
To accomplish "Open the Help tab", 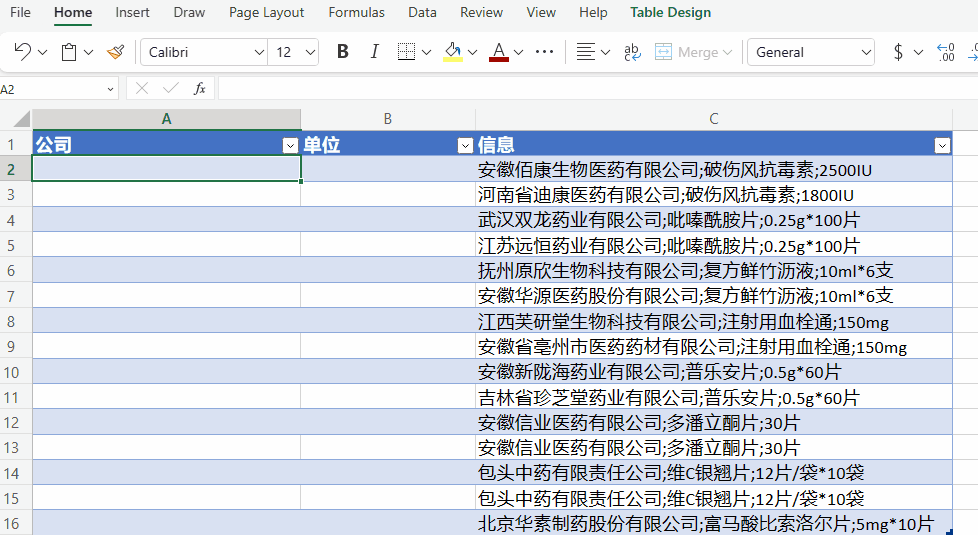I will (x=593, y=12).
